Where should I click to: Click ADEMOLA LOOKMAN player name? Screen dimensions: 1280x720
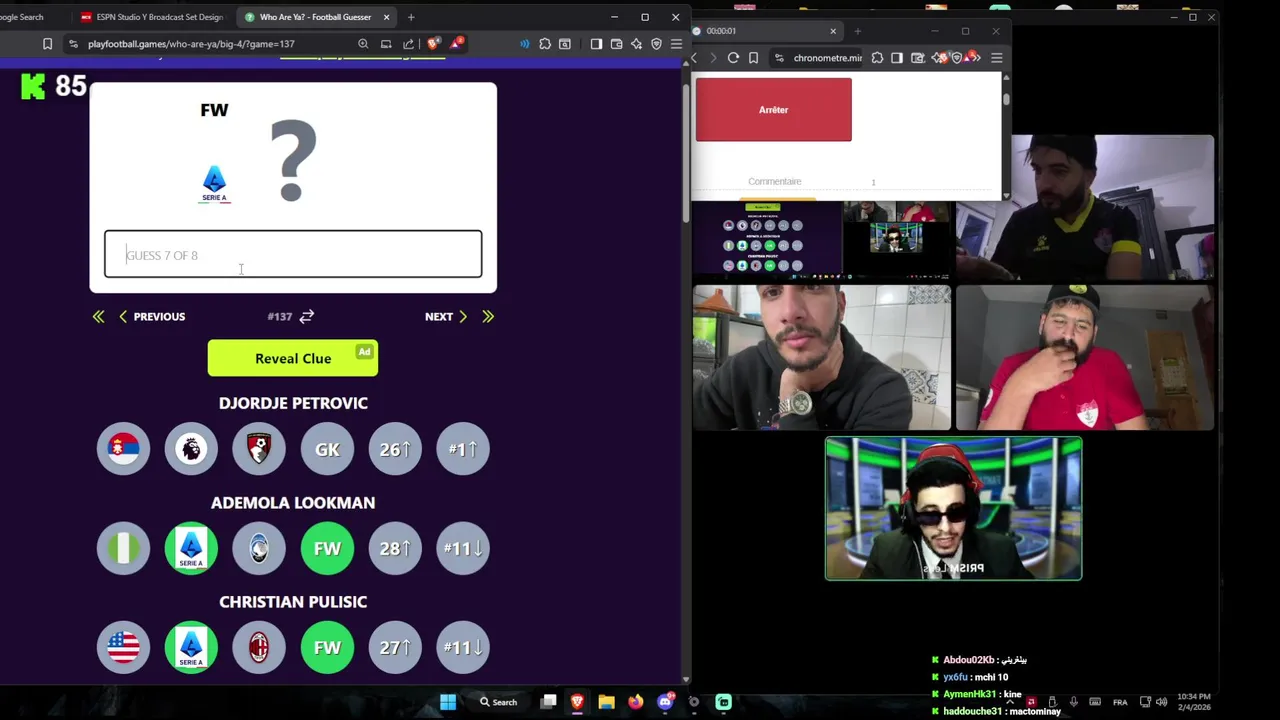[293, 502]
